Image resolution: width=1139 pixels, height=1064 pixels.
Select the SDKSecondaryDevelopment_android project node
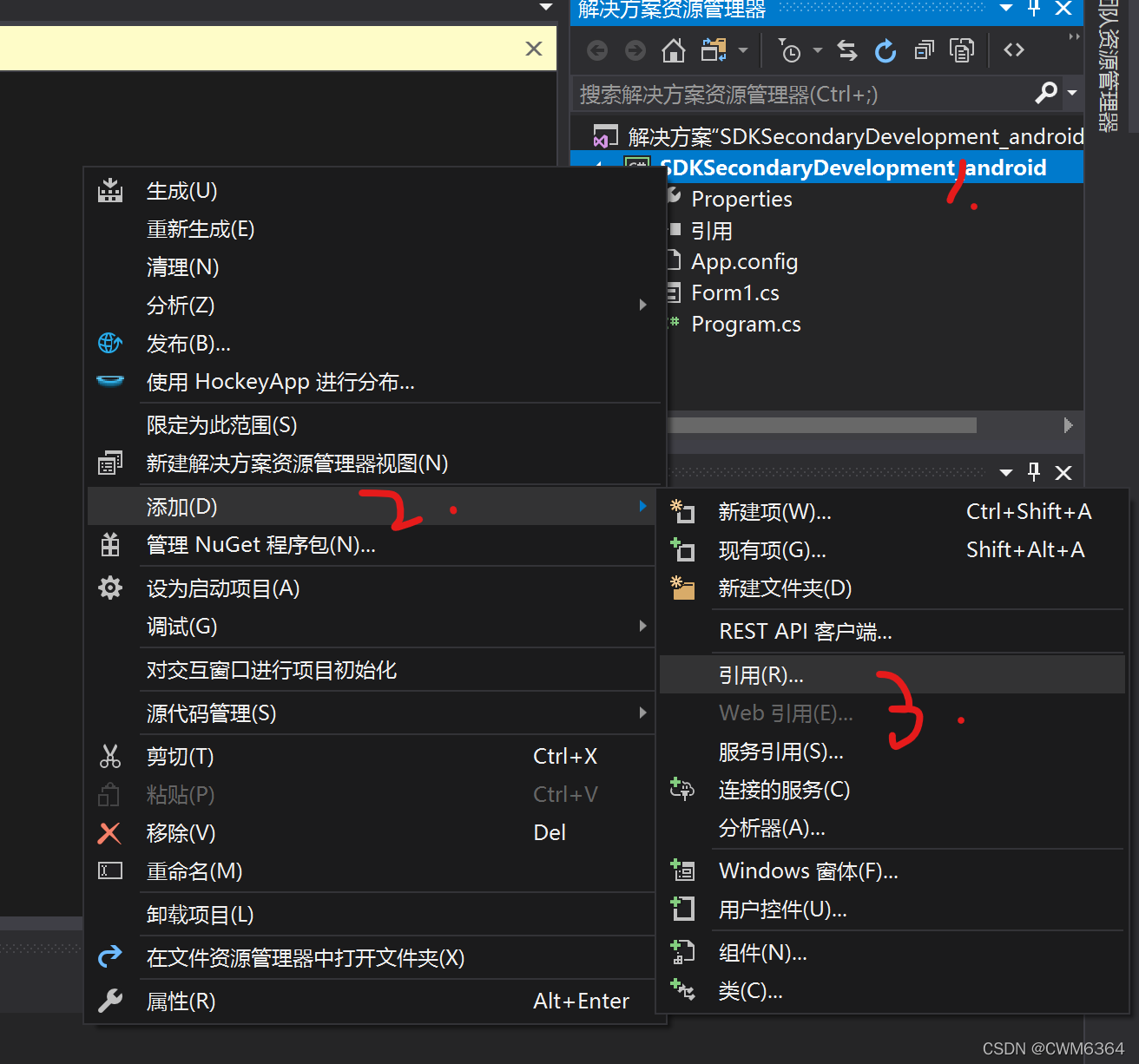click(x=853, y=167)
